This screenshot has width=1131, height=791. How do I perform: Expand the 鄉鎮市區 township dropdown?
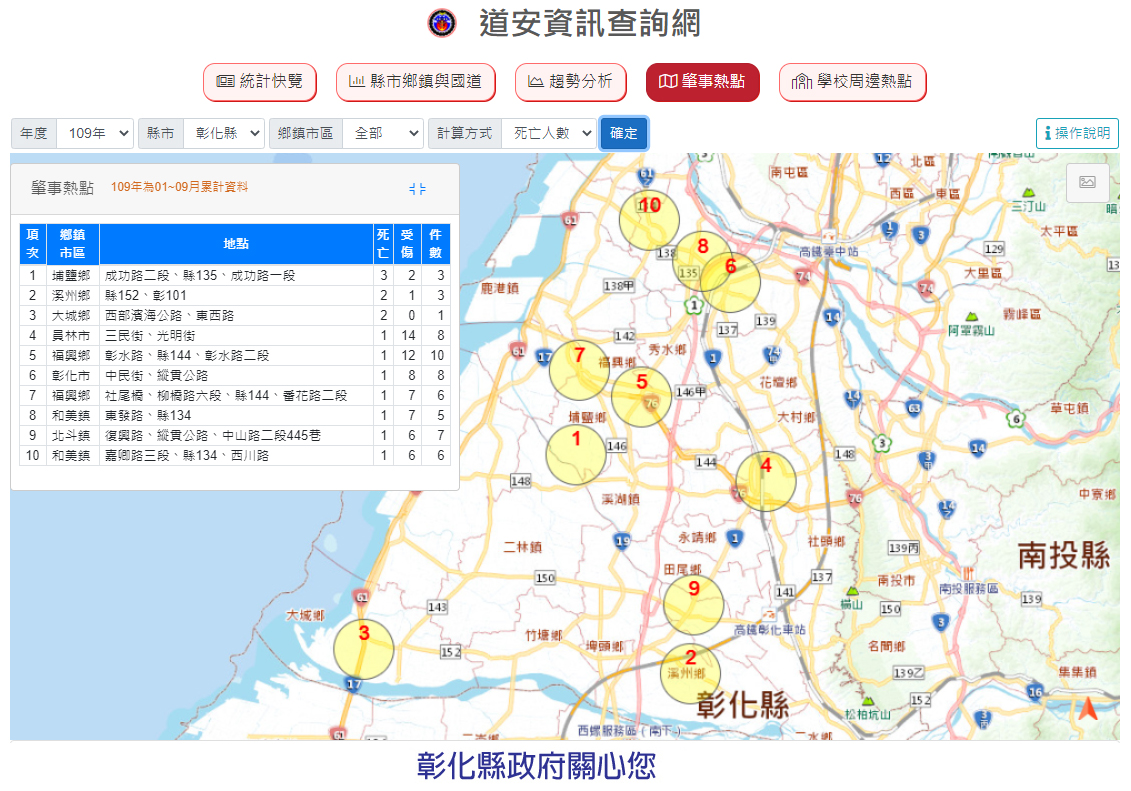pos(382,133)
